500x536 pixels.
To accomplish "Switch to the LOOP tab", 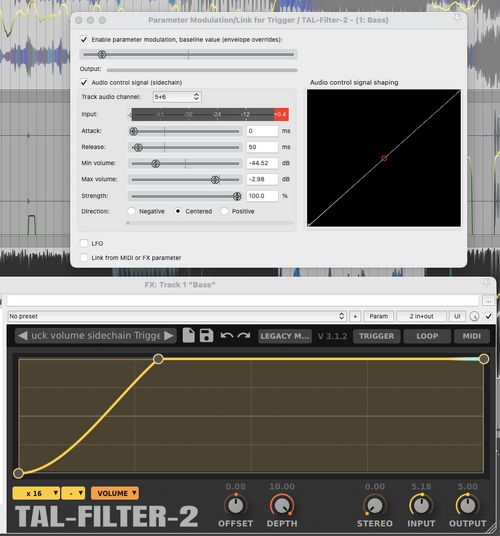I will pos(427,336).
